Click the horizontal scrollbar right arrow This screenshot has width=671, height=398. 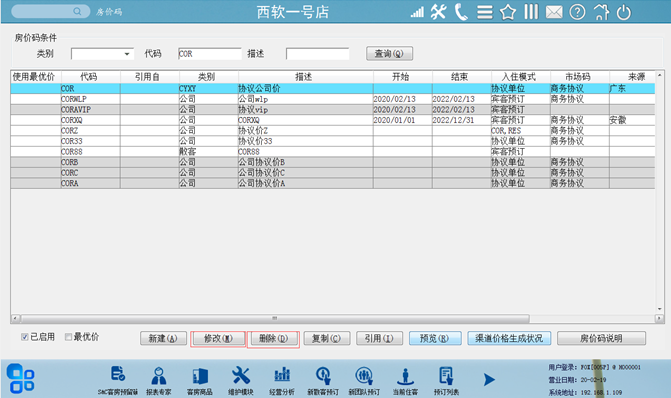(x=659, y=318)
